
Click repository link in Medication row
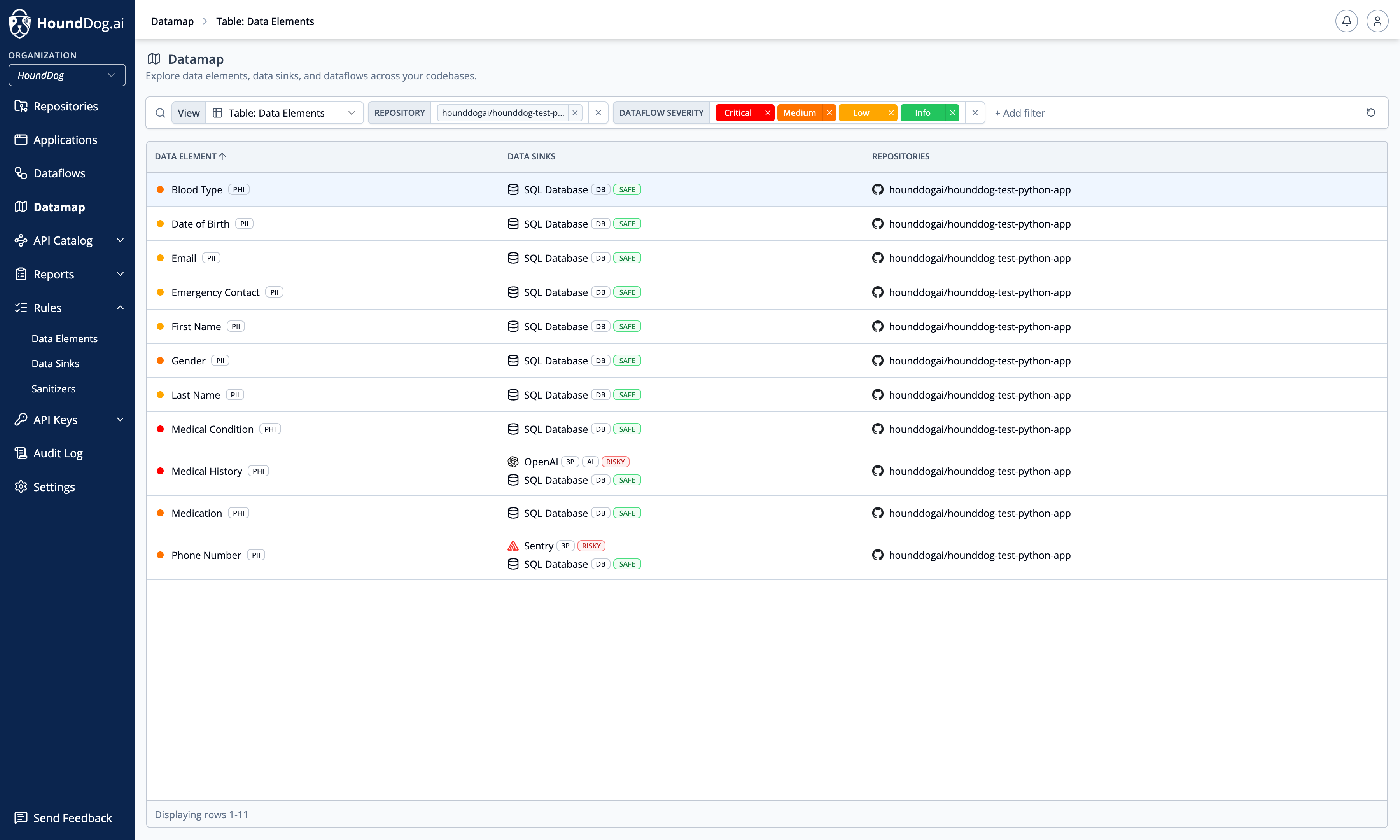click(x=980, y=513)
